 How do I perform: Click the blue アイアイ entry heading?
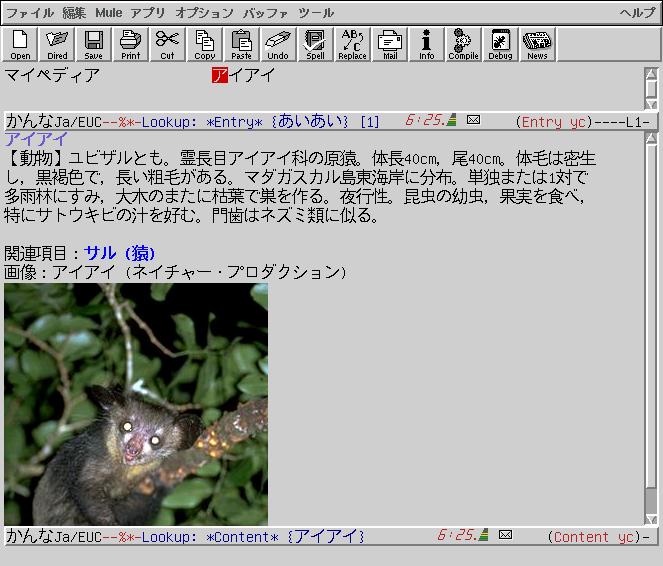coord(36,139)
